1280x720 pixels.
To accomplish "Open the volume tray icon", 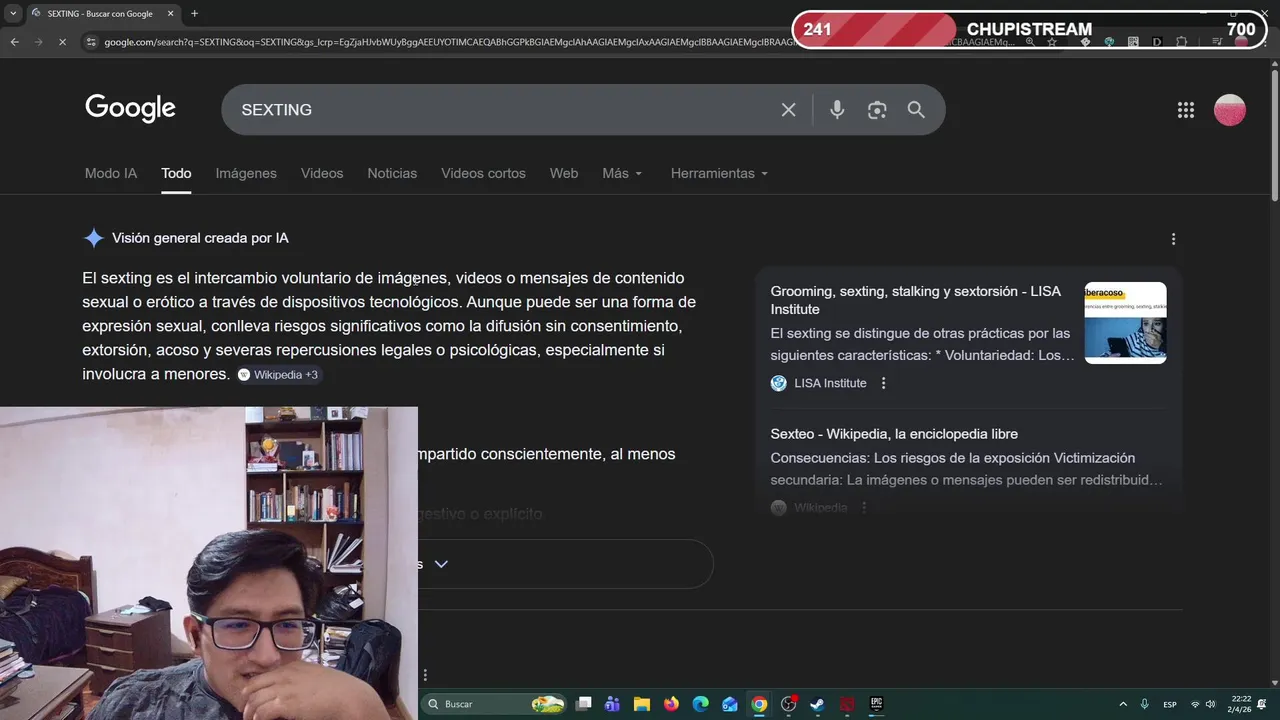I will point(1211,704).
